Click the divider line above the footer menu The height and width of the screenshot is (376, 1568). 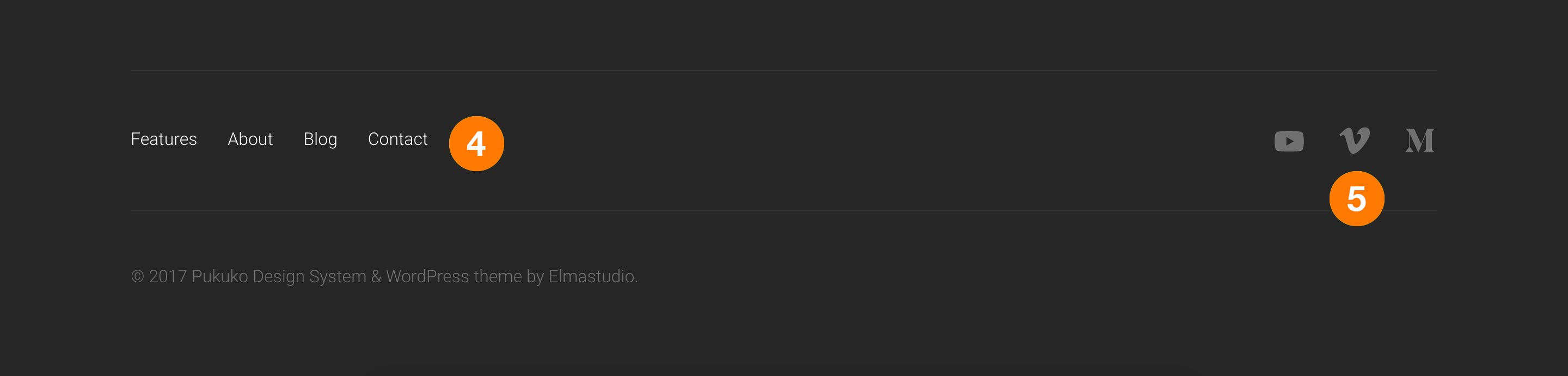(x=783, y=70)
